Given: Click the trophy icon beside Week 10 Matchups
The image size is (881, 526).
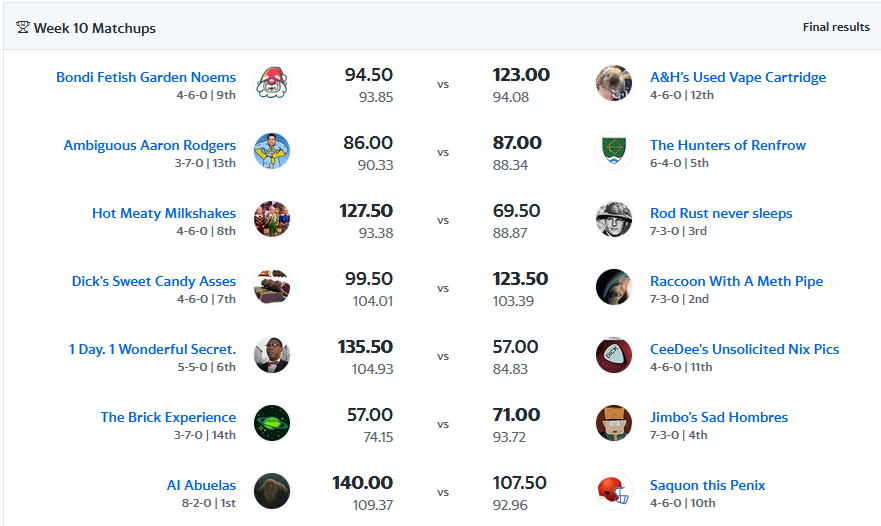Looking at the screenshot, I should (22, 28).
